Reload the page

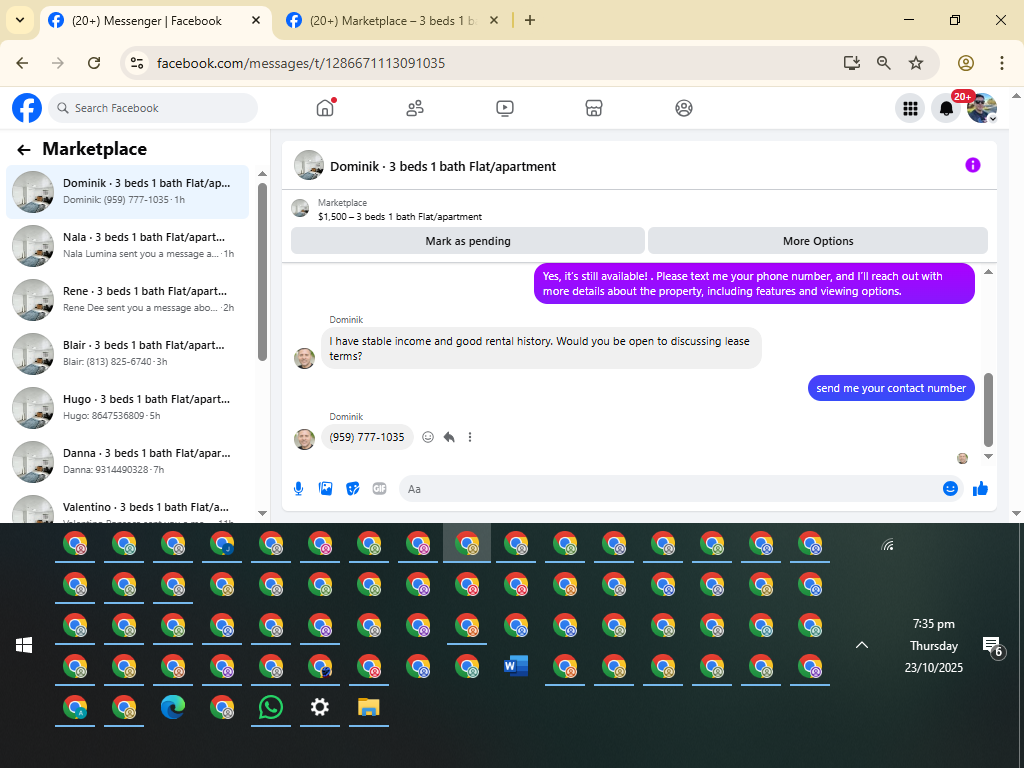pyautogui.click(x=94, y=63)
